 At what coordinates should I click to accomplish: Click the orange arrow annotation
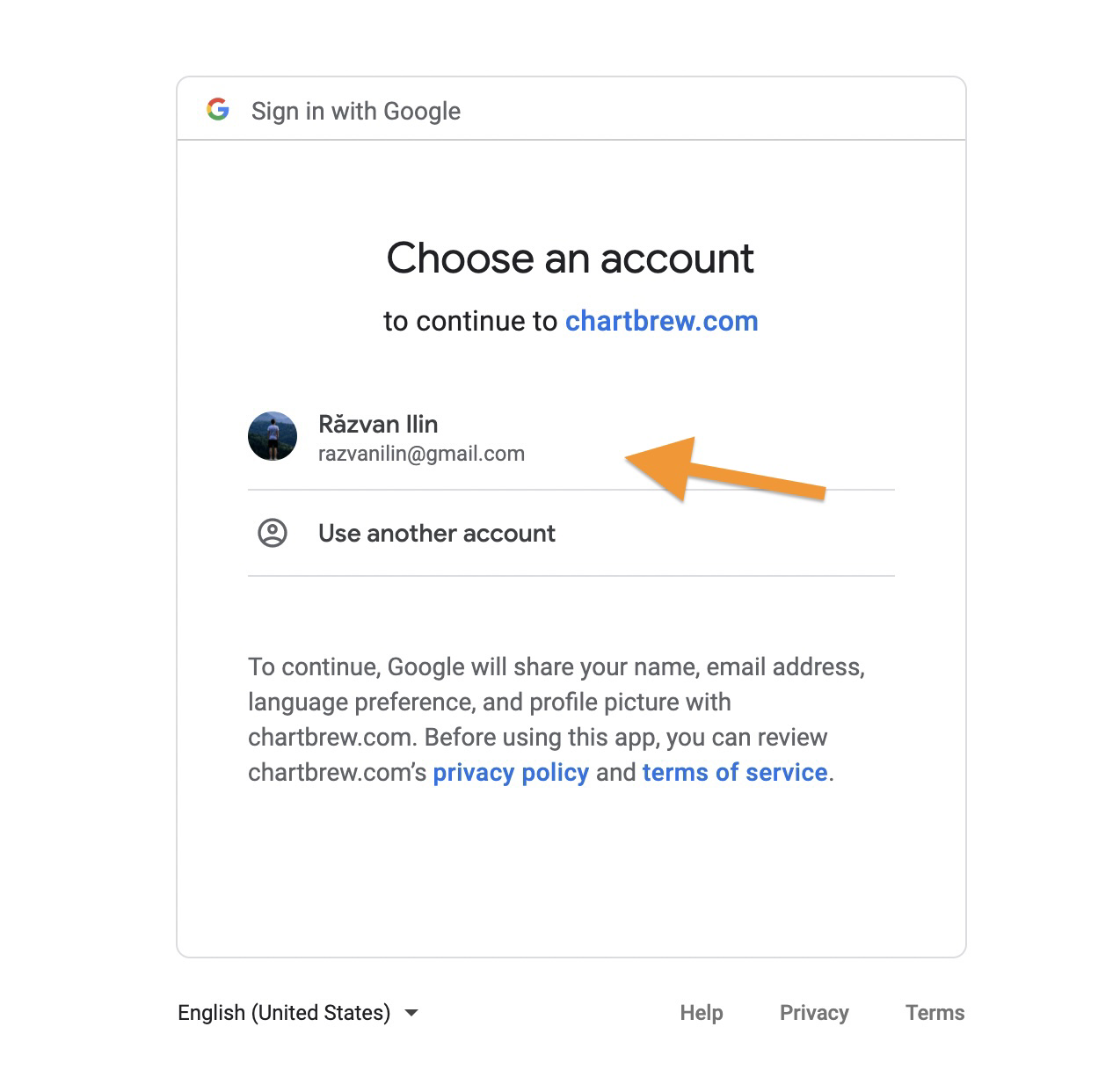726,470
